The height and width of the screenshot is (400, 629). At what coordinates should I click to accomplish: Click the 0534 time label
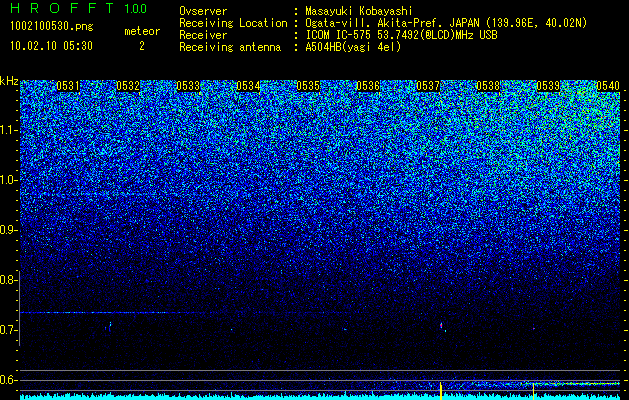[248, 86]
